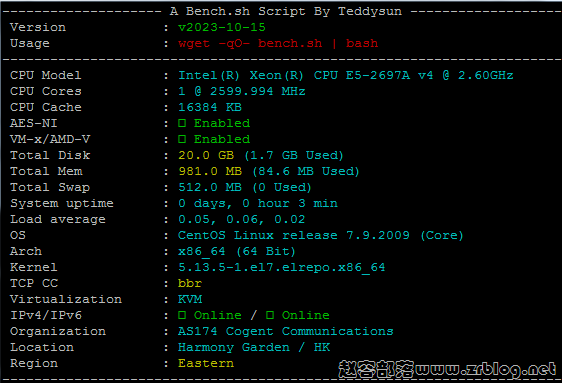The width and height of the screenshot is (562, 383).
Task: Click the header text 'A Bench.sh Script By Teddysun'
Action: pyautogui.click(x=286, y=11)
